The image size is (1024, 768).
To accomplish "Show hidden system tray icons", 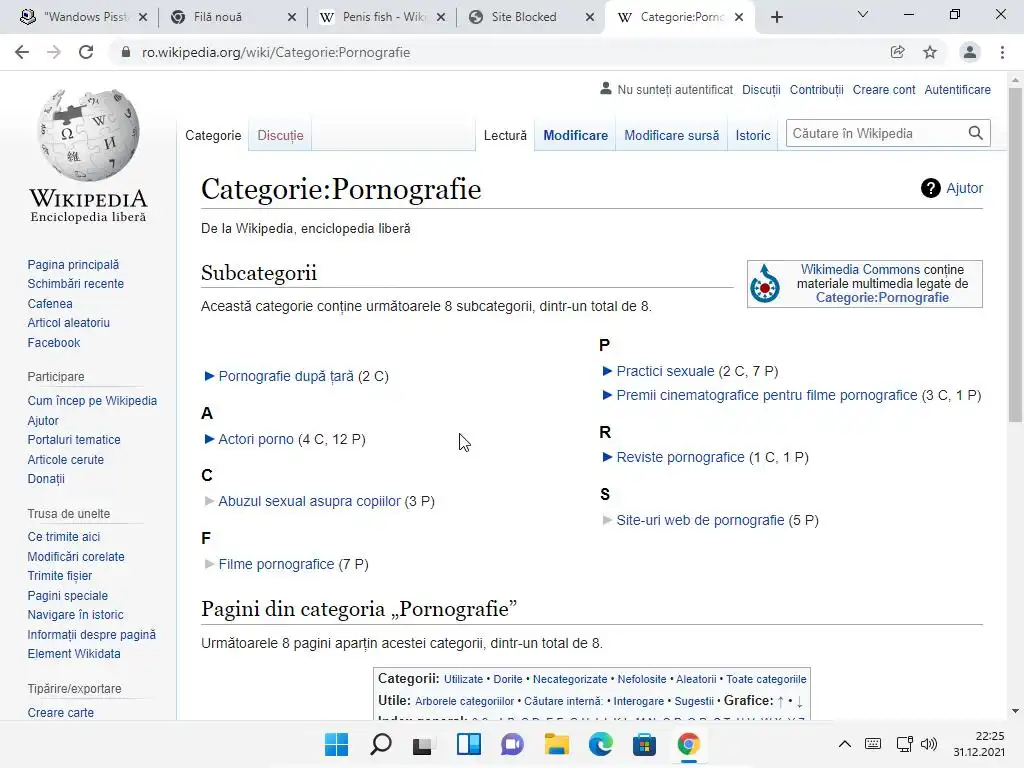I will (x=844, y=744).
